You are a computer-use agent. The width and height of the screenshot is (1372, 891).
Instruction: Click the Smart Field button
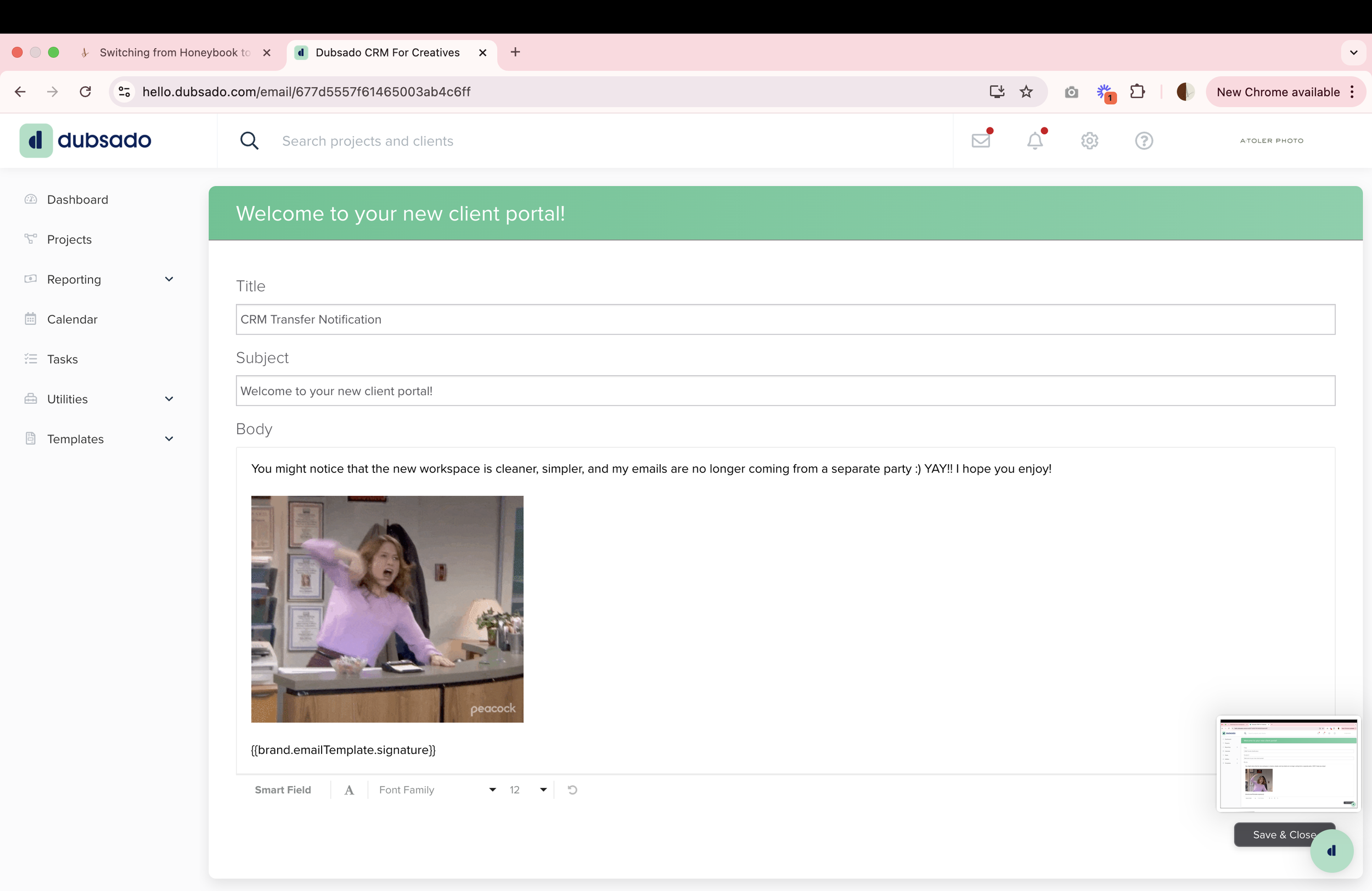click(283, 790)
